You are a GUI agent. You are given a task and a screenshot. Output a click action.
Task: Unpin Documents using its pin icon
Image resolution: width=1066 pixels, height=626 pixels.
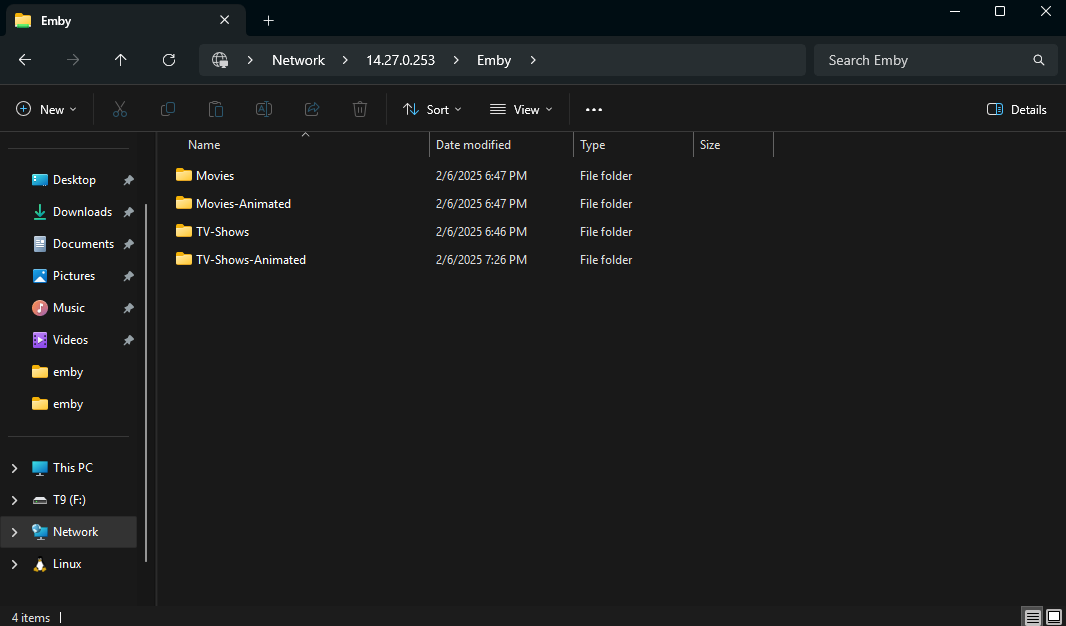point(128,244)
